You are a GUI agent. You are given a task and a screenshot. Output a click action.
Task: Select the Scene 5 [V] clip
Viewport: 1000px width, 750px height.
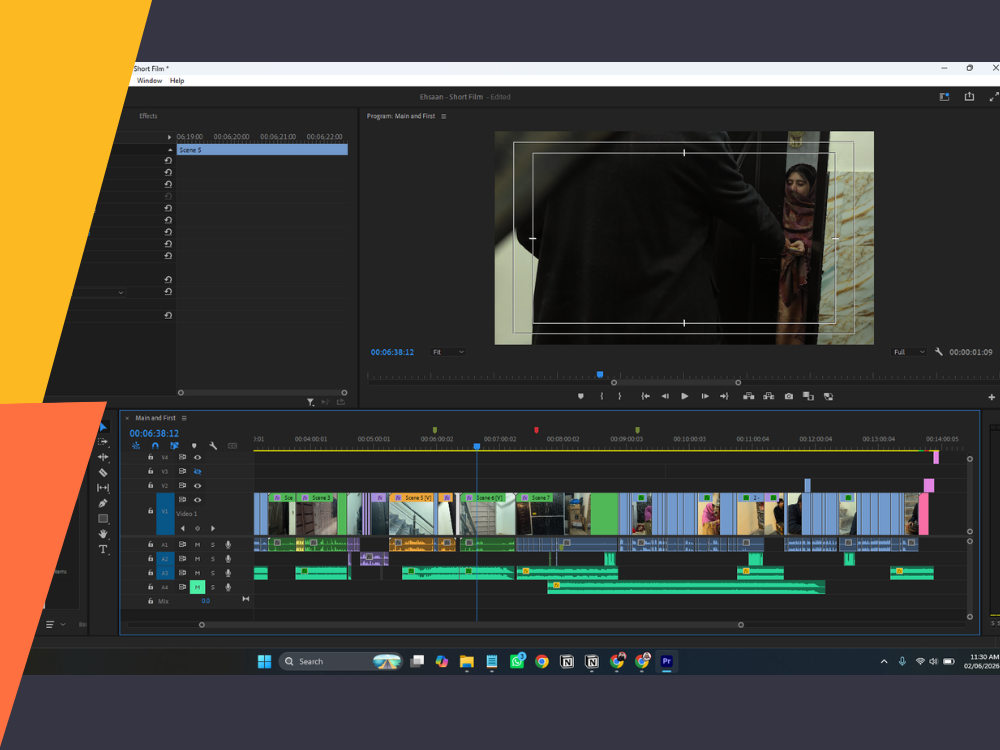click(x=412, y=514)
